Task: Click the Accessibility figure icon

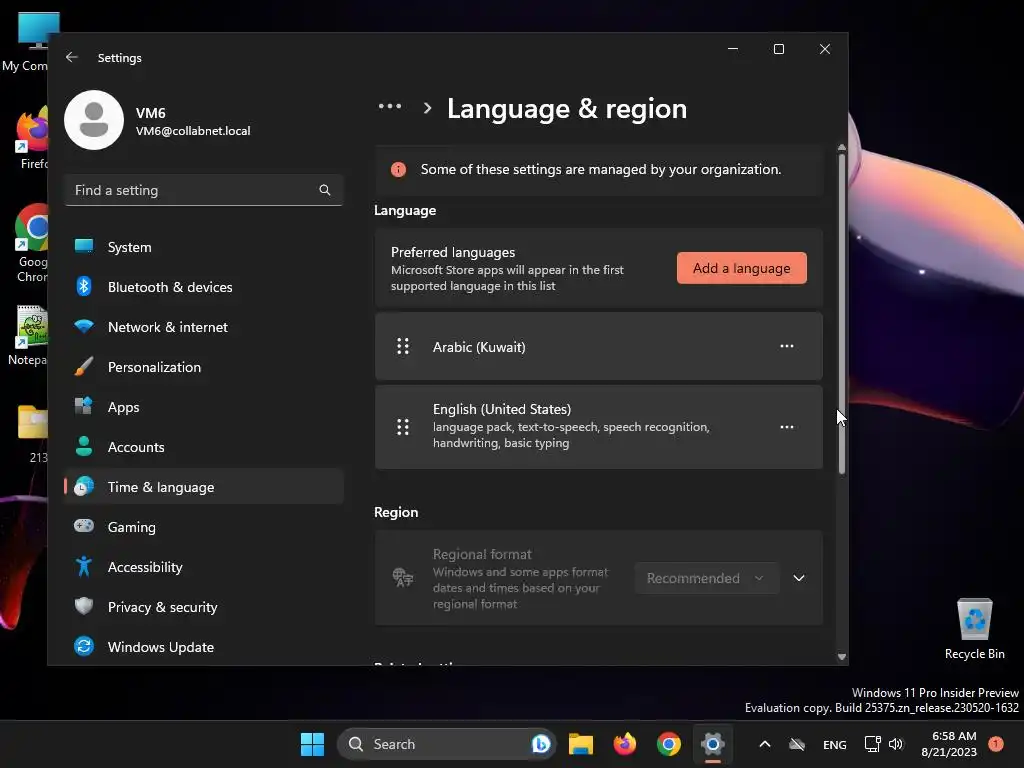Action: pyautogui.click(x=84, y=566)
